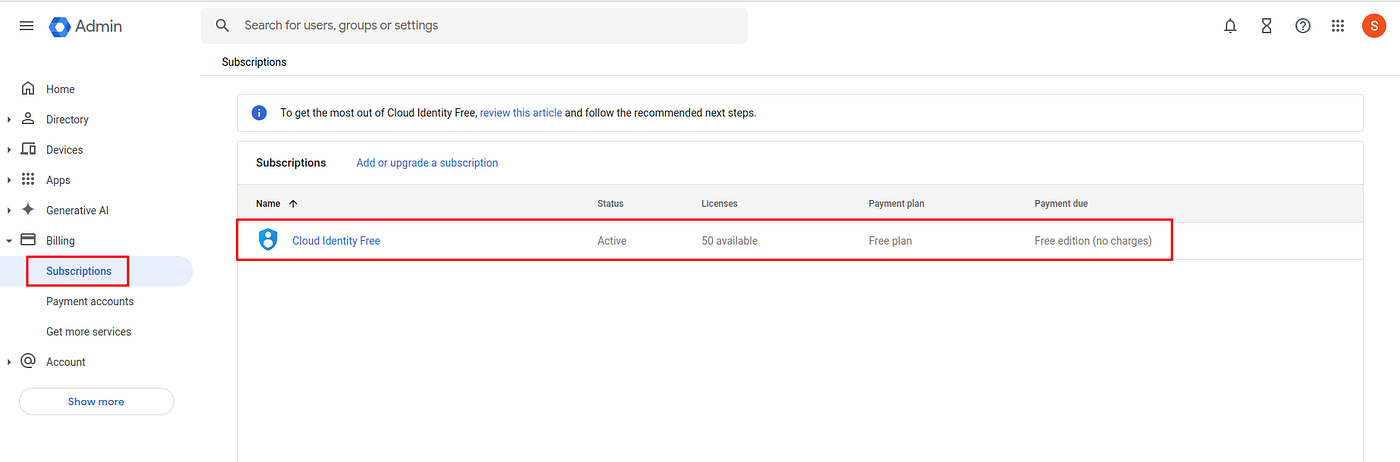1400x462 pixels.
Task: Click the Show more button
Action: click(x=96, y=401)
